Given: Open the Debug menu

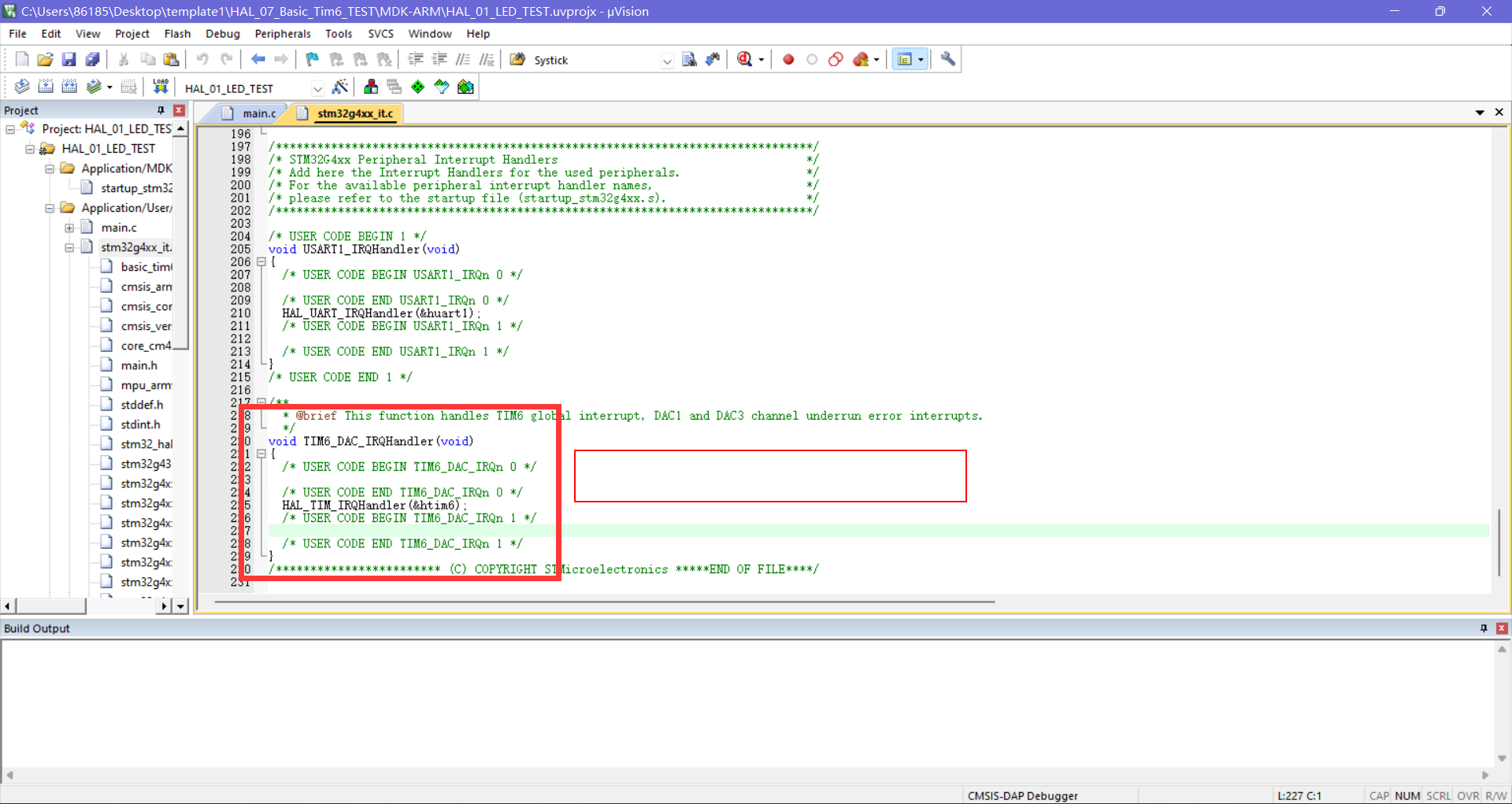Looking at the screenshot, I should (223, 34).
